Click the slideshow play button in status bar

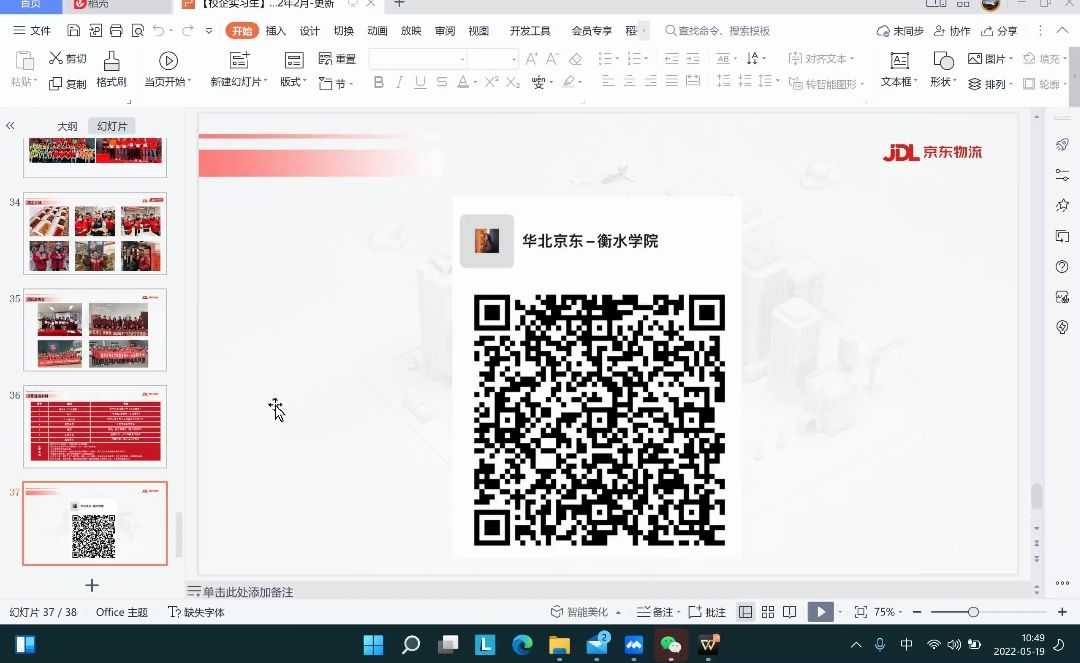[x=820, y=612]
